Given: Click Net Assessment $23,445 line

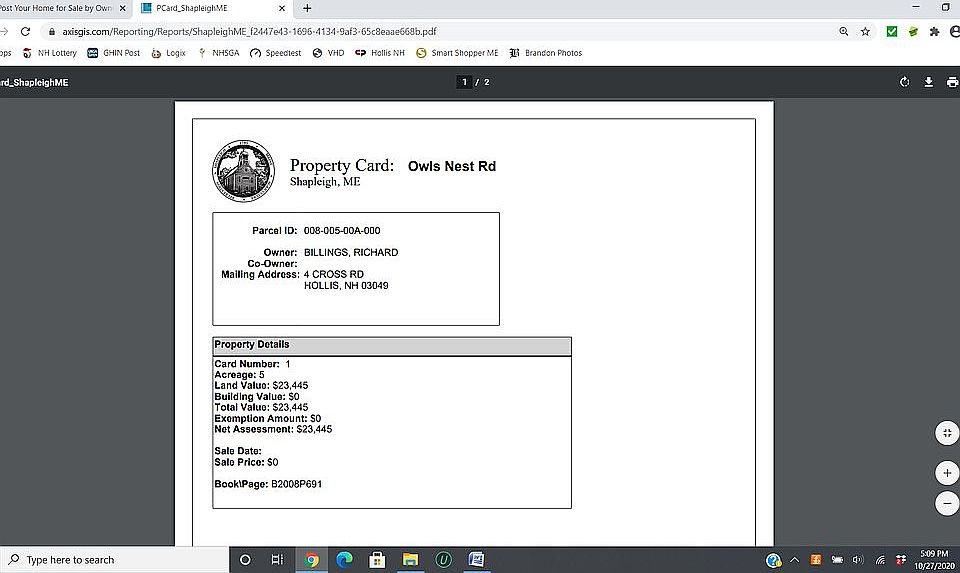Looking at the screenshot, I should pos(273,429).
